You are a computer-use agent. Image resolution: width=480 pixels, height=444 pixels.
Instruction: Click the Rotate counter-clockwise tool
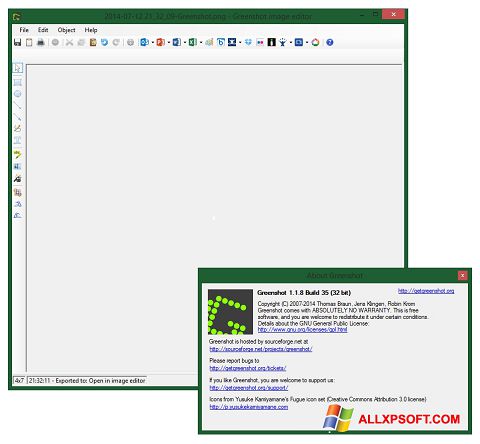(18, 215)
